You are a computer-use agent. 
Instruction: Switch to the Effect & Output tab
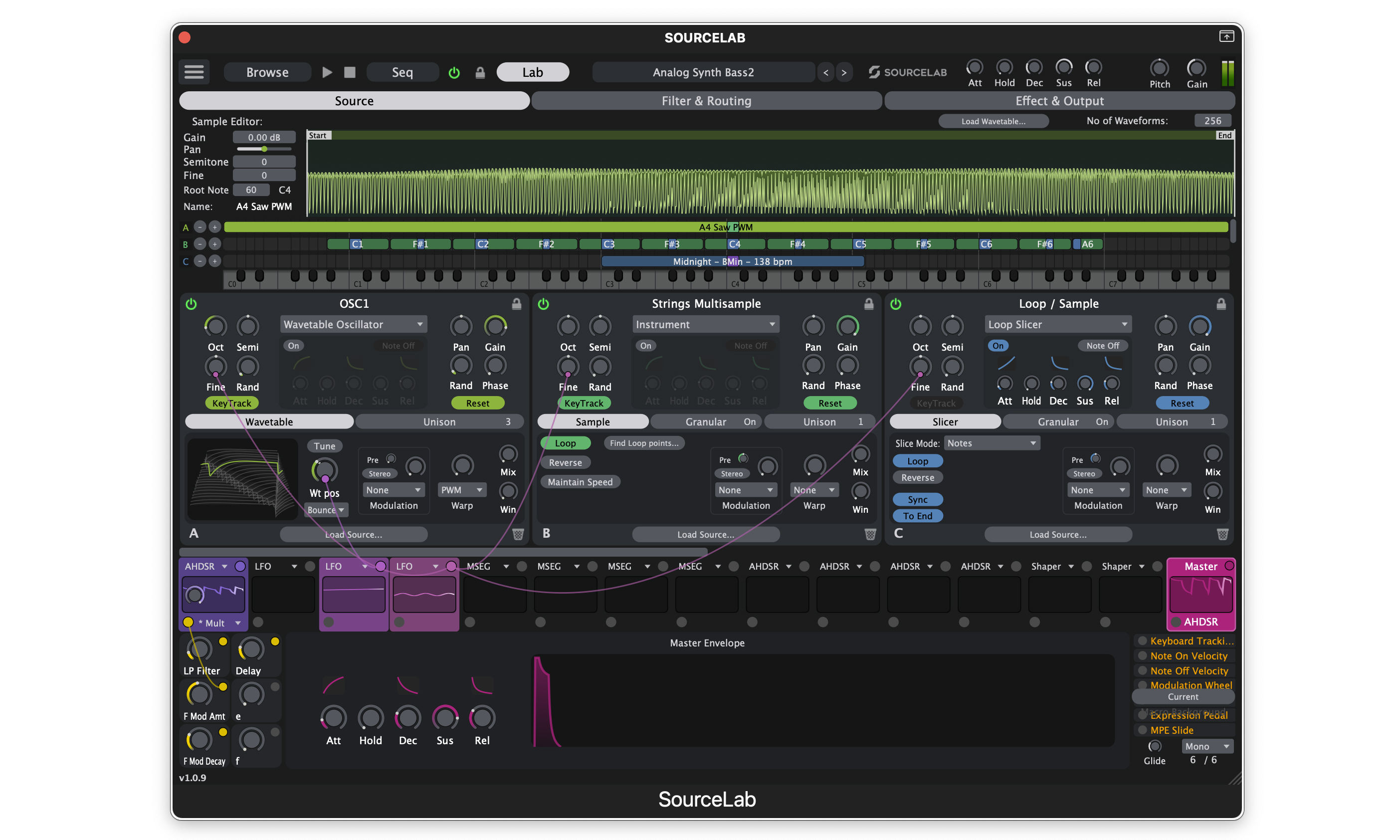pyautogui.click(x=1059, y=100)
